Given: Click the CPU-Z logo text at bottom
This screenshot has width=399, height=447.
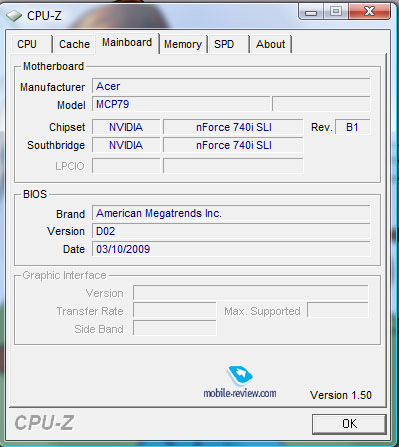Looking at the screenshot, I should tap(44, 423).
